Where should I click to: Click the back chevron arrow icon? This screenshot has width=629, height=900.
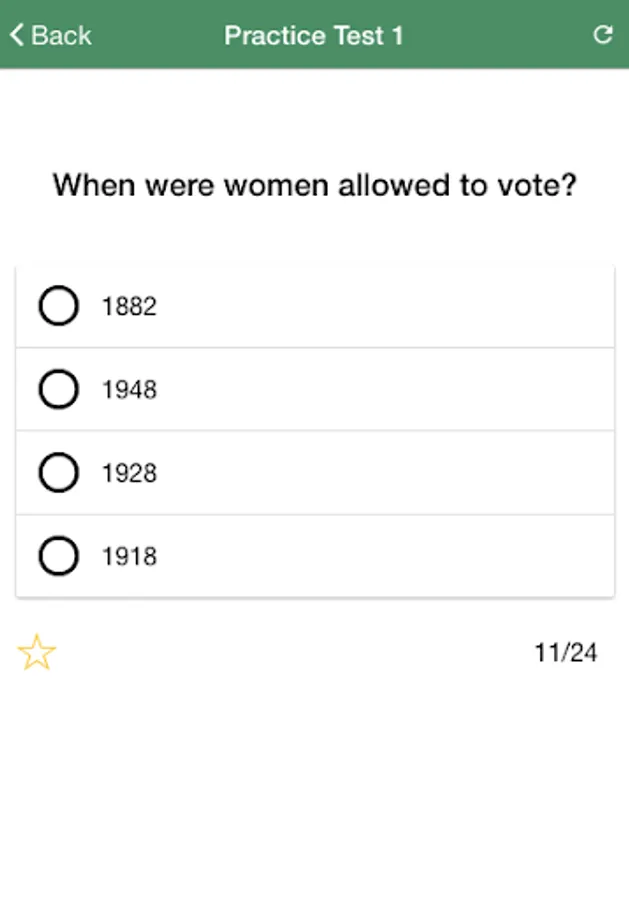[16, 35]
